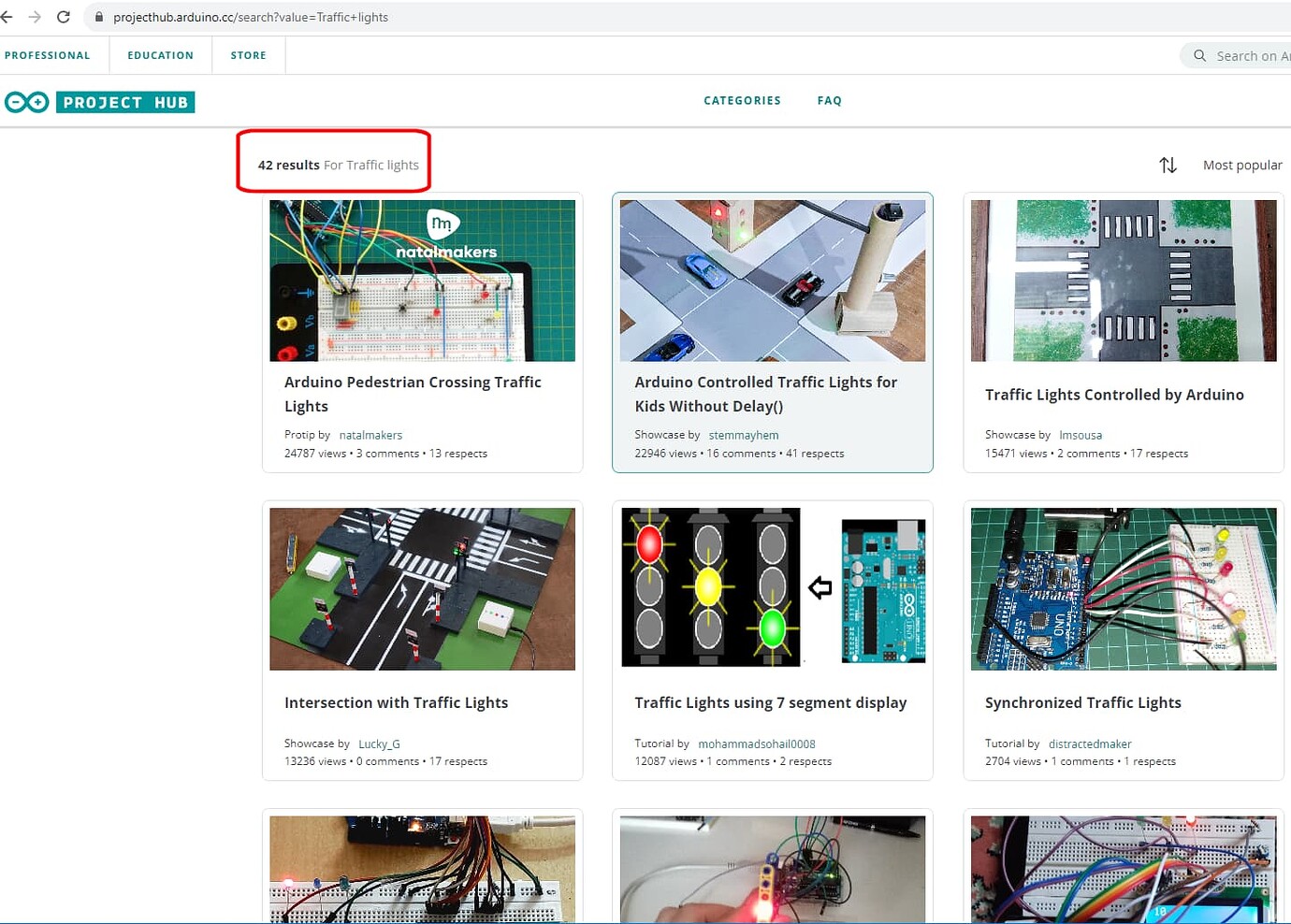Open the FAQ page
This screenshot has width=1291, height=924.
pyautogui.click(x=829, y=100)
